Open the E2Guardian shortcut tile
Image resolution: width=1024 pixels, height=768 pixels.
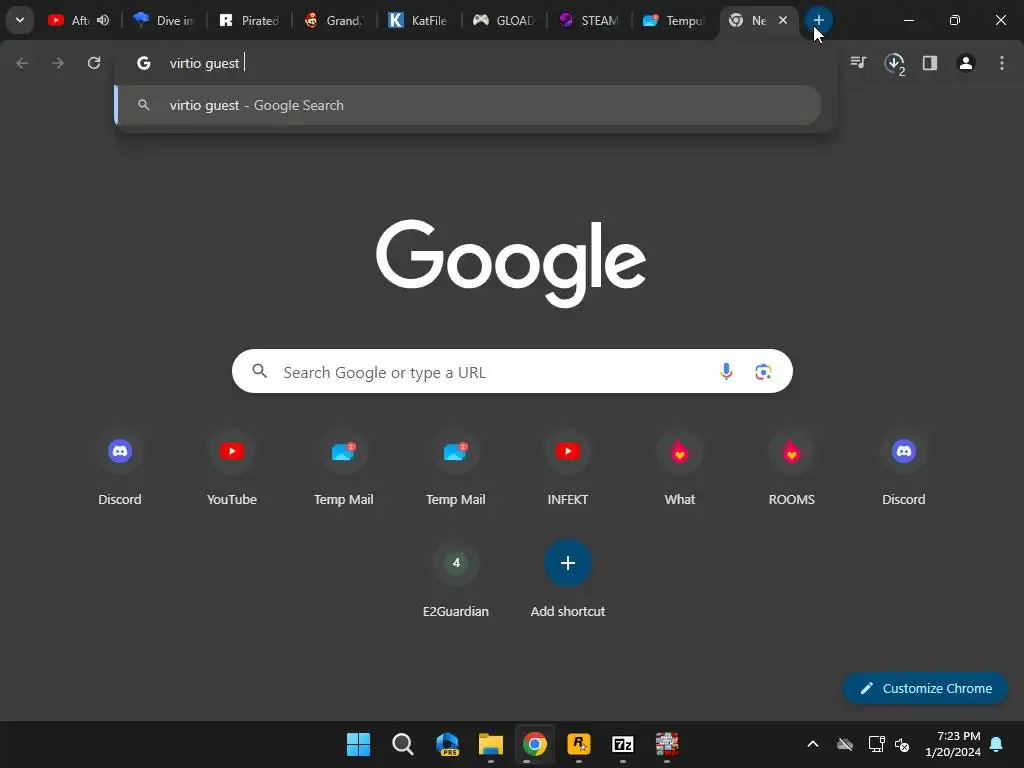tap(456, 581)
